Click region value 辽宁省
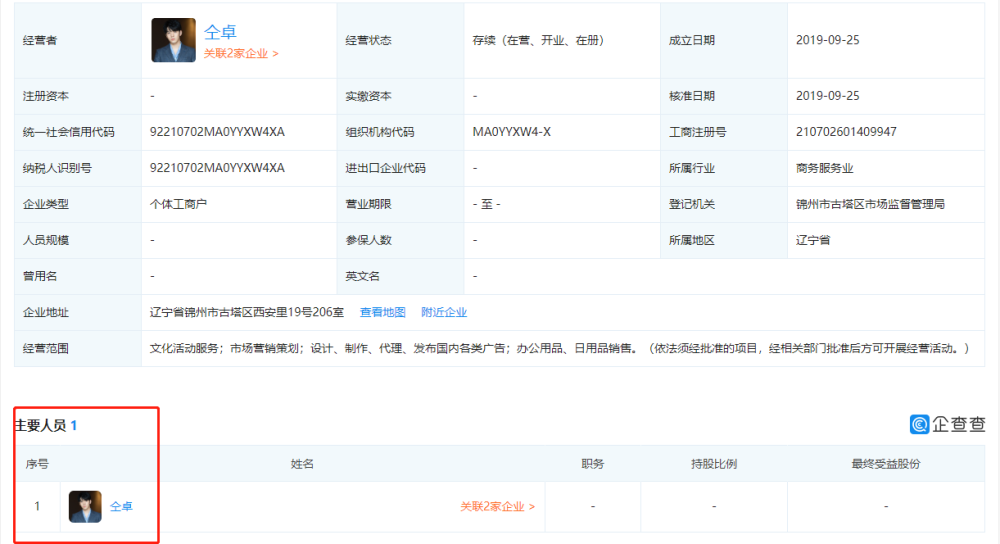1000x544 pixels. [813, 240]
